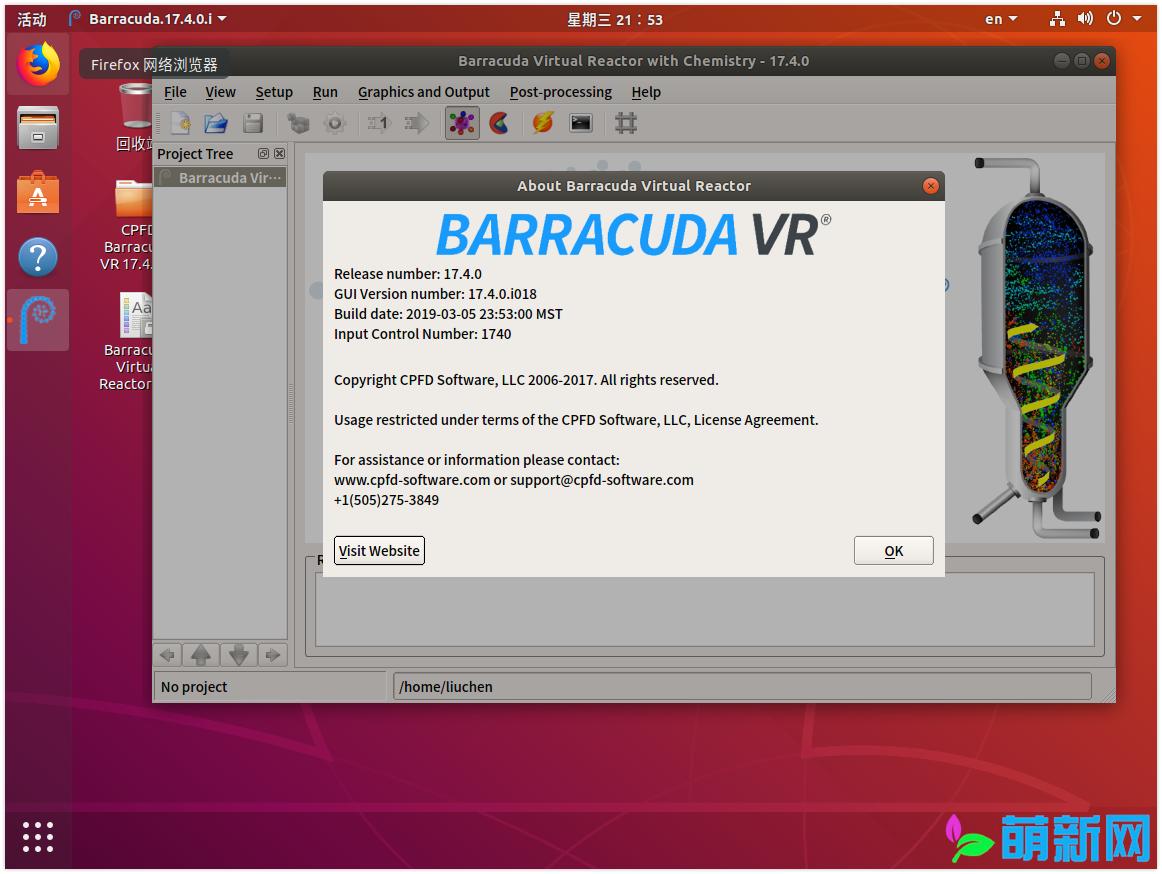Open the Post-processing menu

tap(560, 91)
